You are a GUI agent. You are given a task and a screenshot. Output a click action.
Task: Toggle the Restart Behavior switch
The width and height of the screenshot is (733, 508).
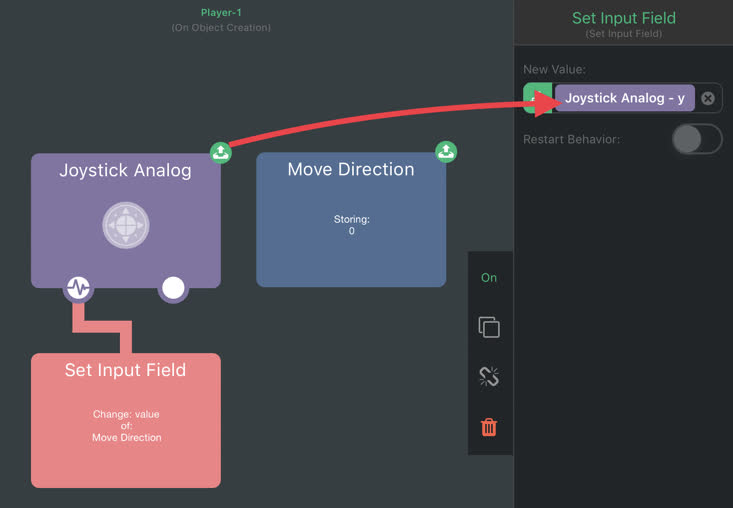[697, 139]
